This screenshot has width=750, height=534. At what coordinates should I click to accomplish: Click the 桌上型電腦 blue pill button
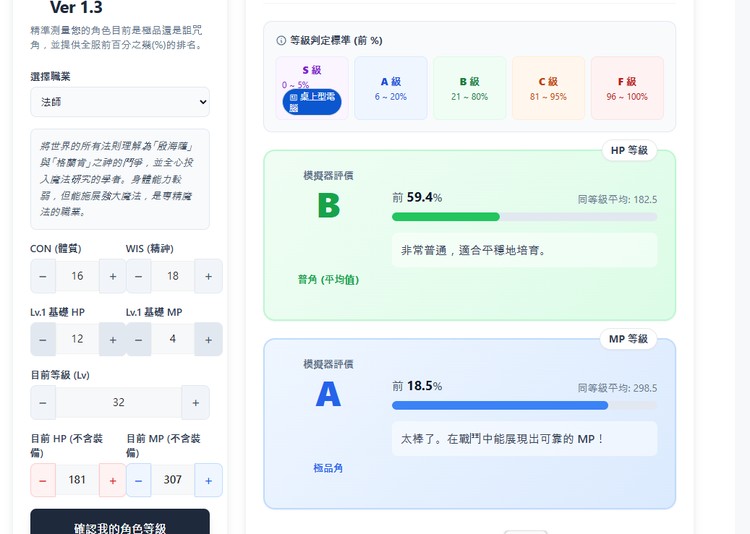coord(312,102)
